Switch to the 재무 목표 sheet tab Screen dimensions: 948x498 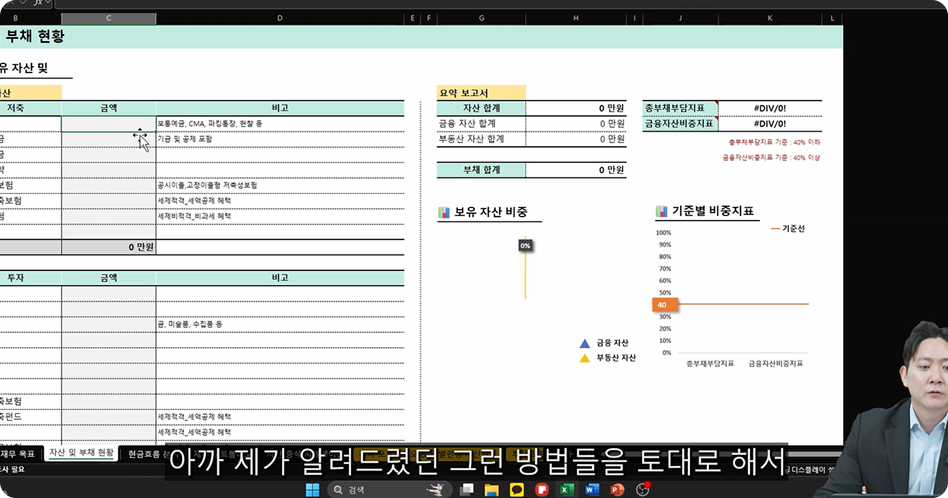18,454
